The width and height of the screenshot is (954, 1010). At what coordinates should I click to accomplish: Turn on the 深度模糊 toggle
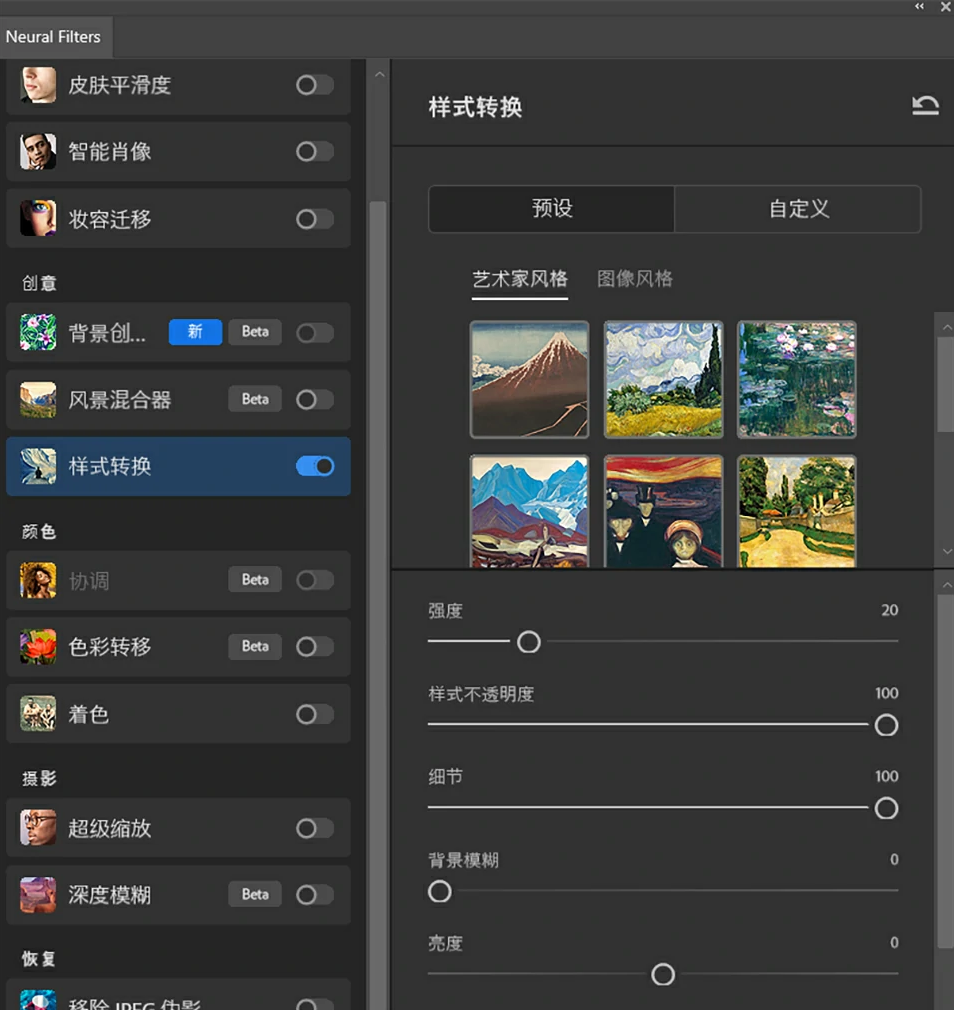314,895
